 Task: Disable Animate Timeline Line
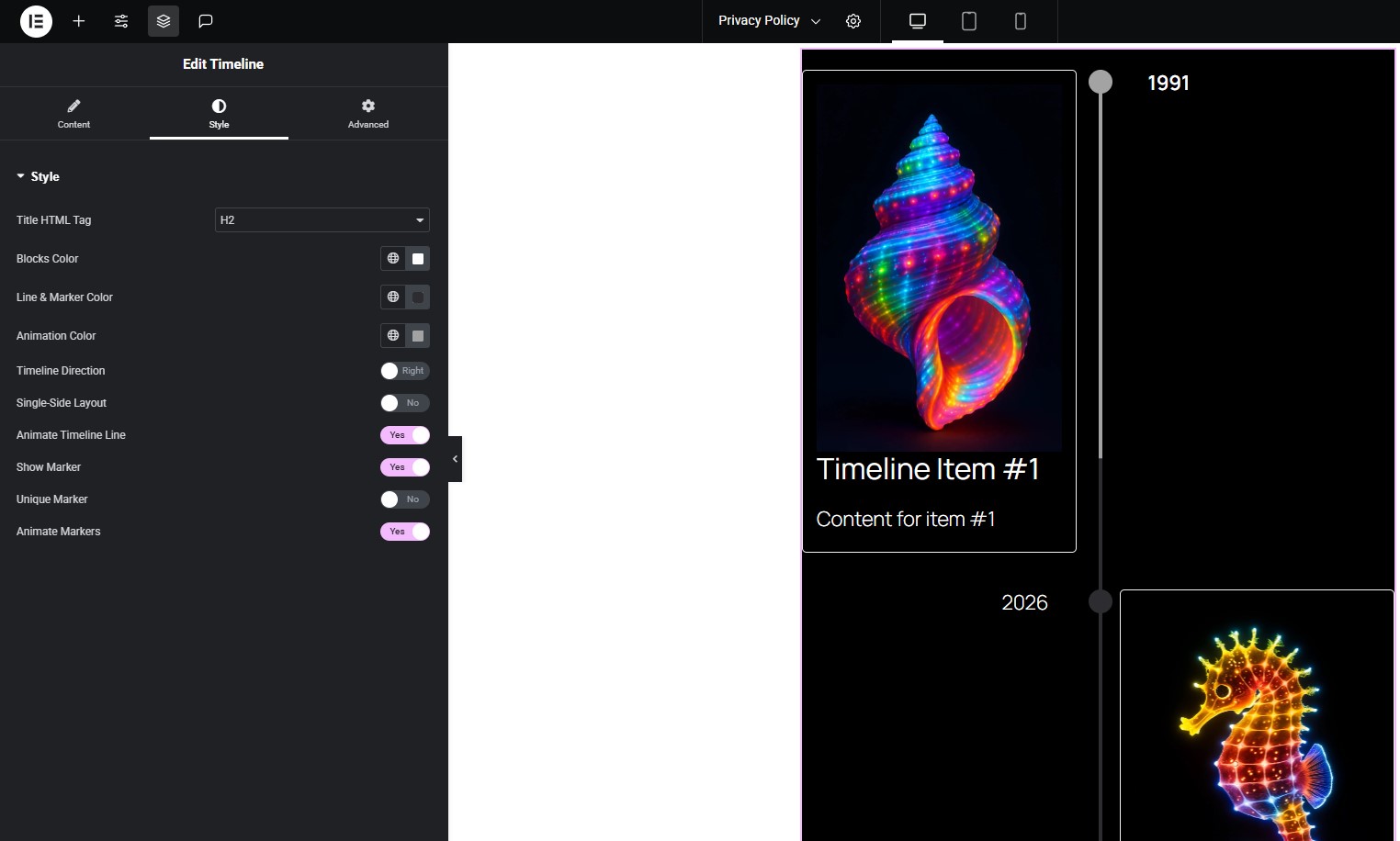click(x=405, y=435)
